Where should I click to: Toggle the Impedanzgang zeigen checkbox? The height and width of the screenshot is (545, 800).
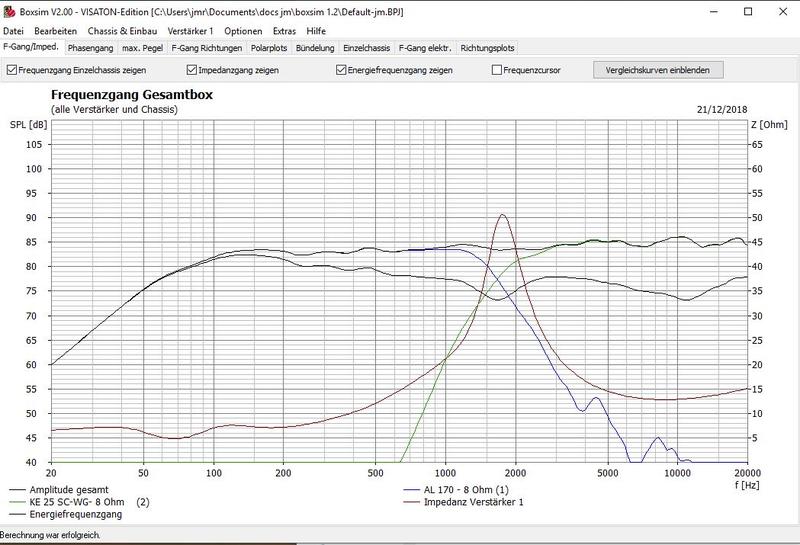(192, 71)
